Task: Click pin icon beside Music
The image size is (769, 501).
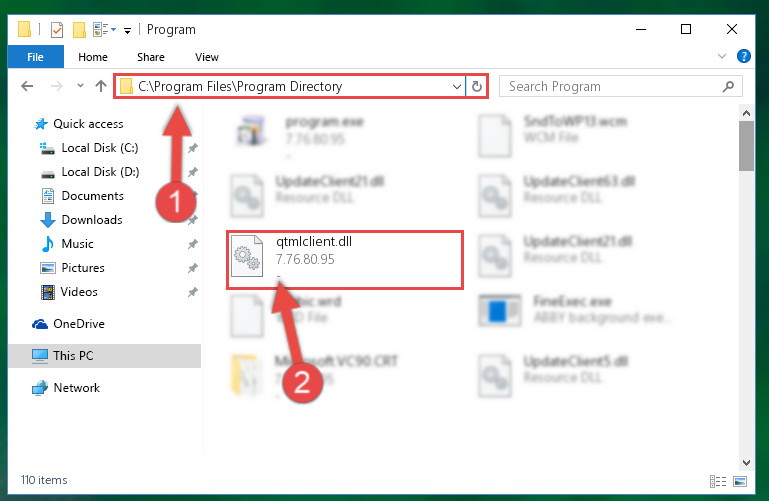Action: click(193, 244)
